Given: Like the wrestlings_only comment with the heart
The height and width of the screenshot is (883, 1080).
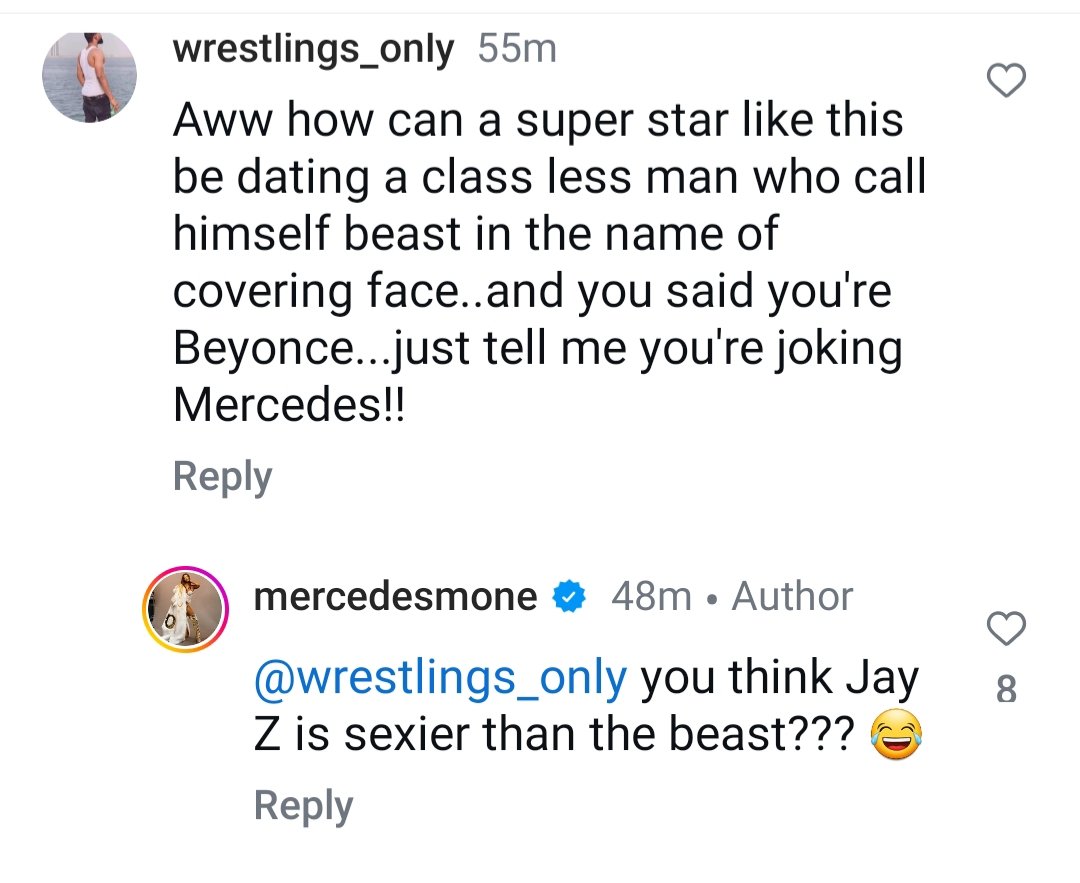Looking at the screenshot, I should click(1006, 81).
